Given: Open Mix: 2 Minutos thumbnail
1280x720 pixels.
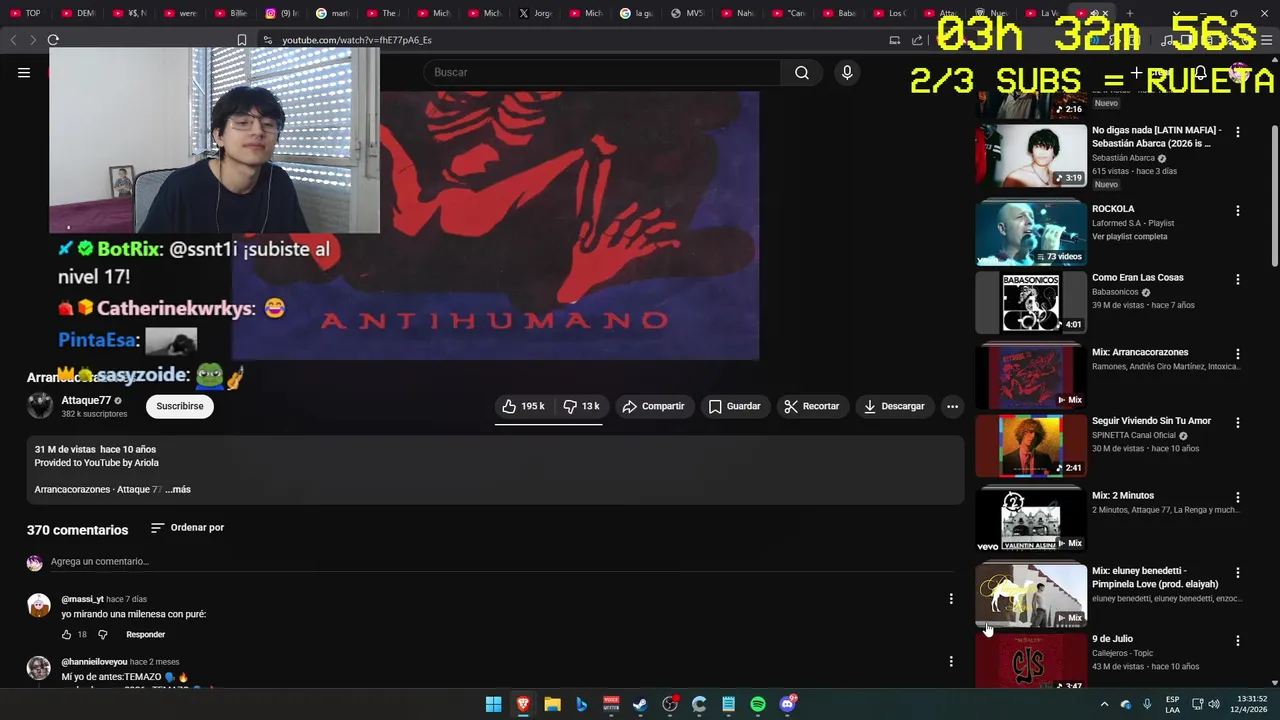Looking at the screenshot, I should [1031, 520].
